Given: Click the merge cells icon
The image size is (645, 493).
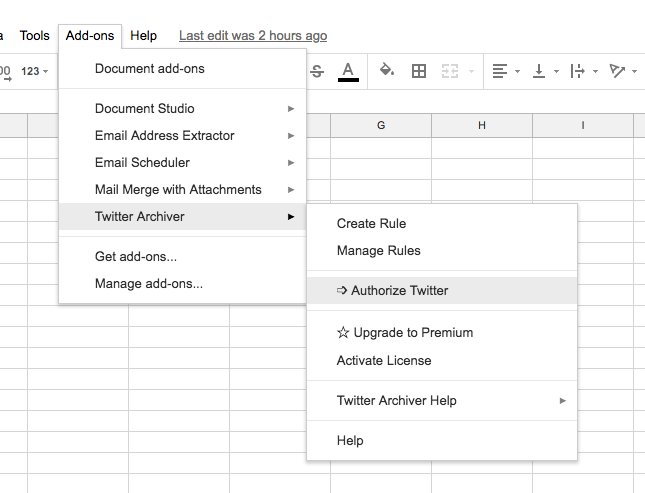Looking at the screenshot, I should (x=450, y=71).
